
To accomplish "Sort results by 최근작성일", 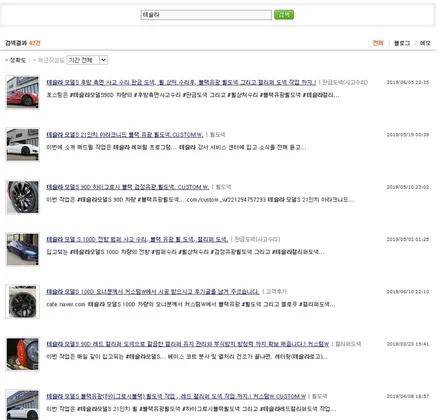I will tap(51, 60).
